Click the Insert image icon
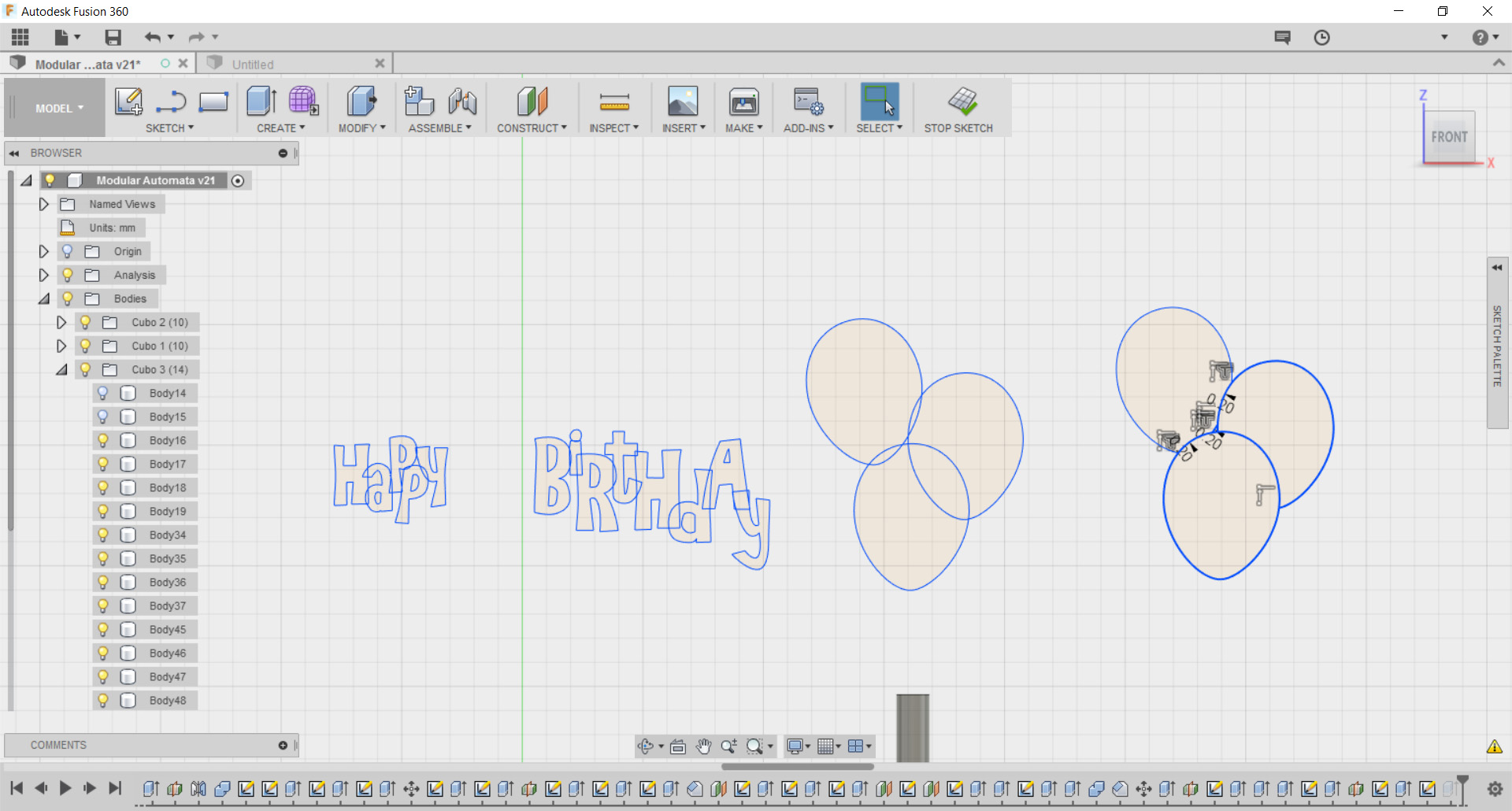Image resolution: width=1512 pixels, height=811 pixels. (x=683, y=102)
